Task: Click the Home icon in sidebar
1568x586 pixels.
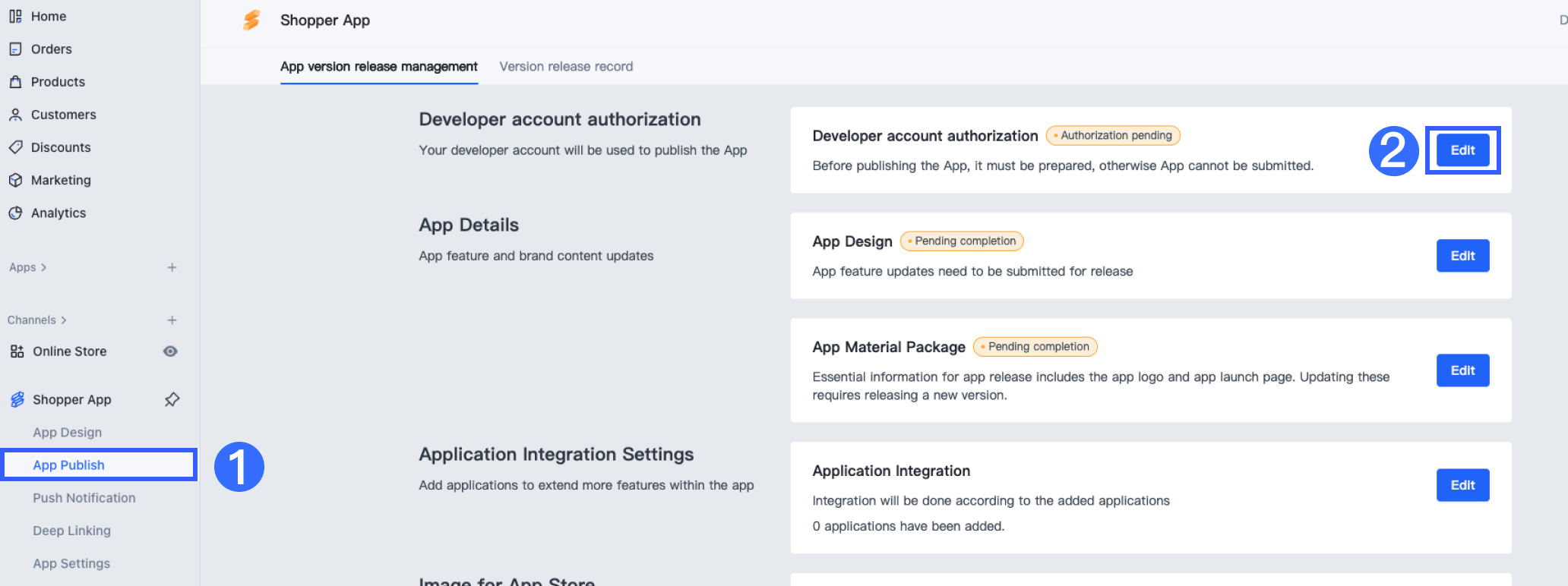Action: (15, 16)
